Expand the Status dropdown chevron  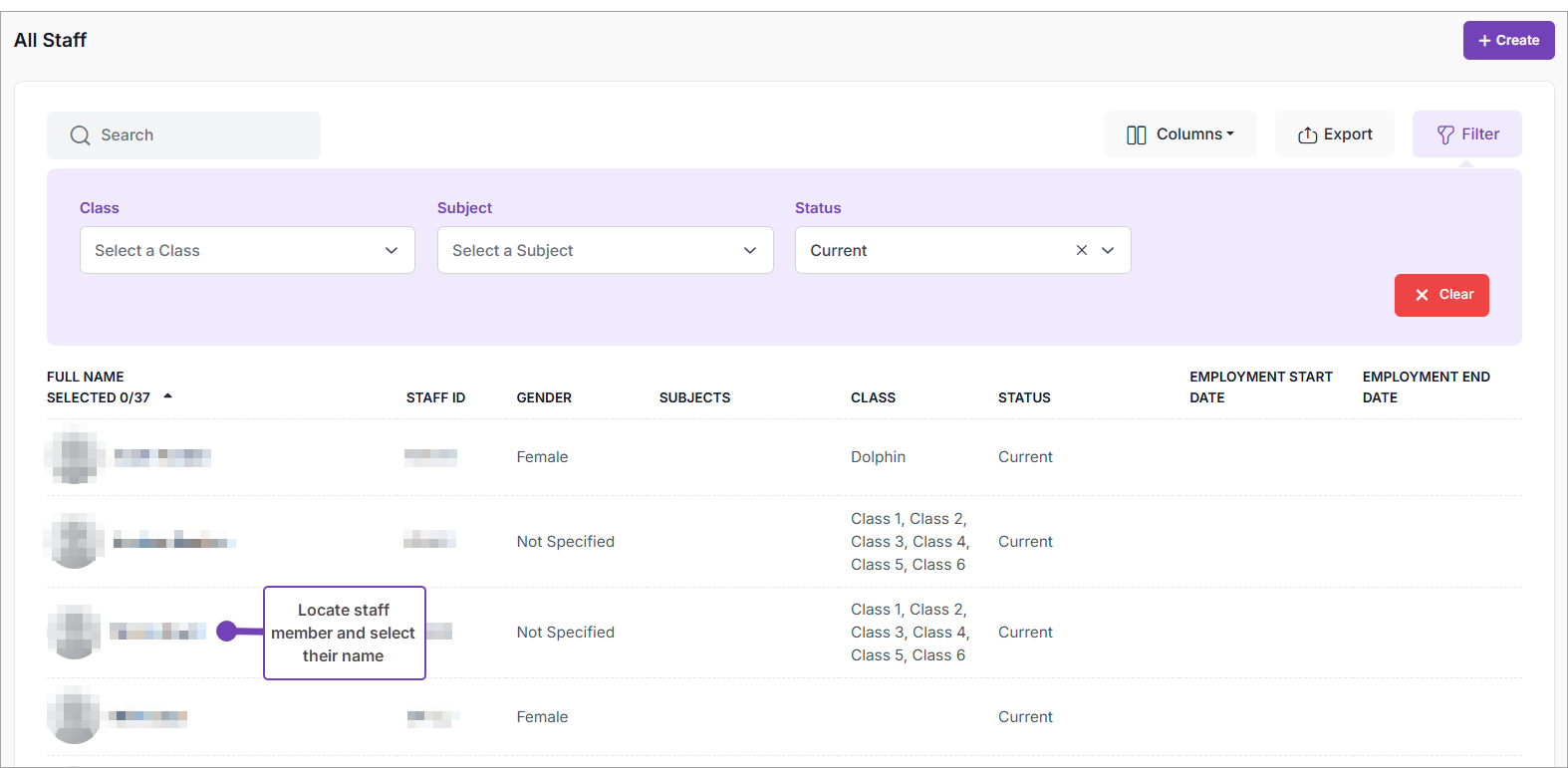point(1108,250)
